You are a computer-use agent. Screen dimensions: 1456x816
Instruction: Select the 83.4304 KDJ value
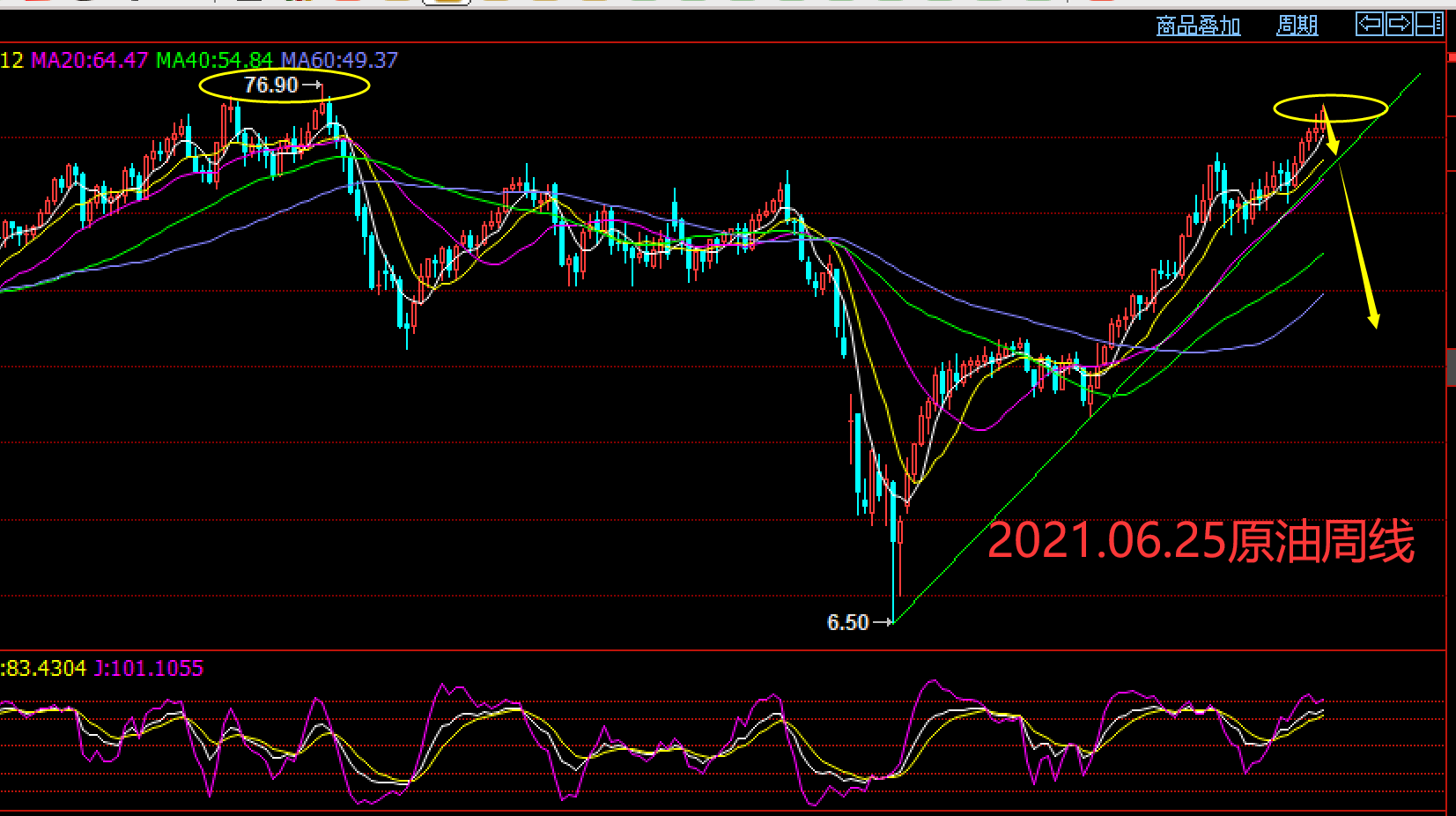tap(44, 669)
